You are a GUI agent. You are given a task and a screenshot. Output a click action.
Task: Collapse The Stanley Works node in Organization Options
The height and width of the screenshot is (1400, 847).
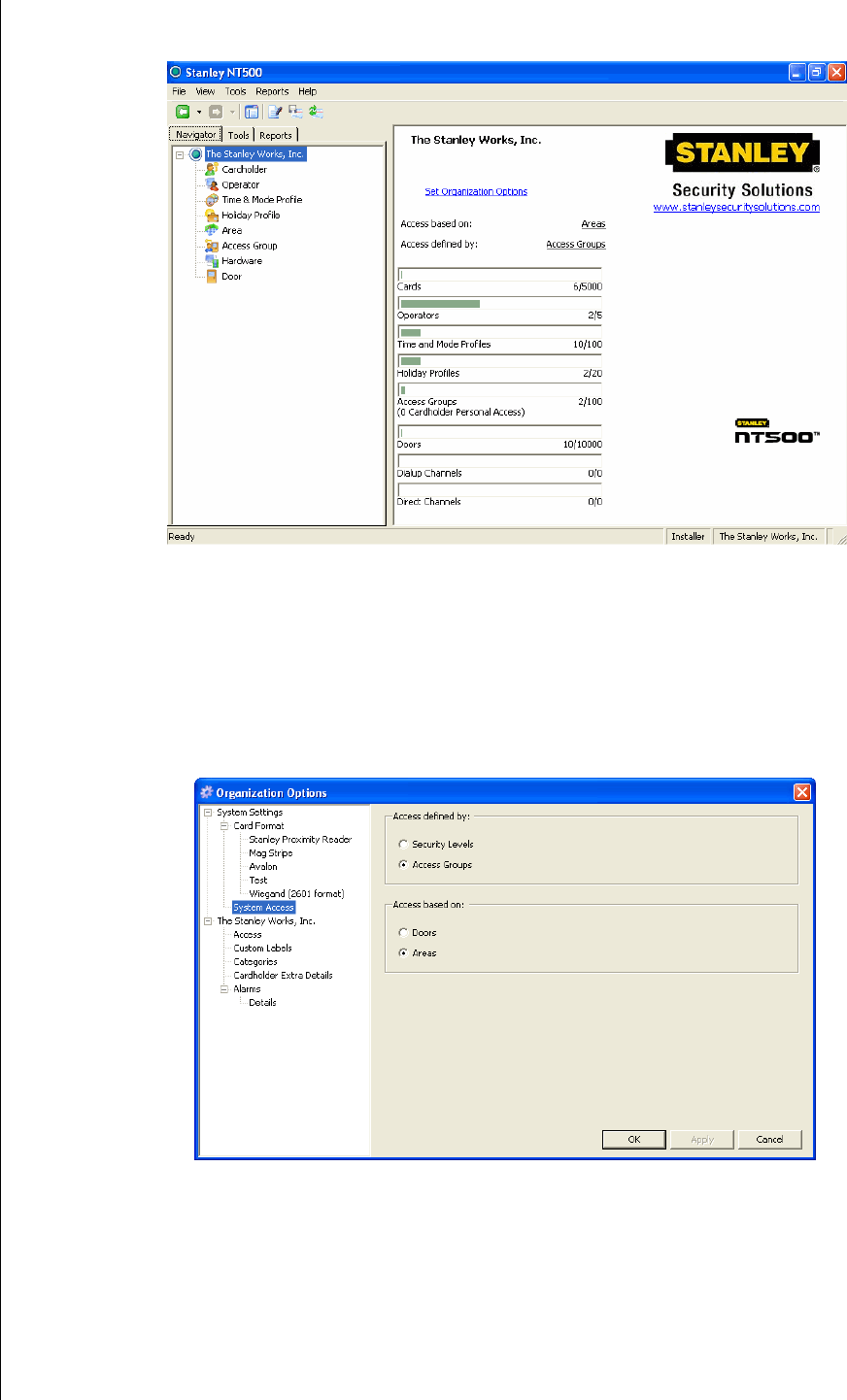pyautogui.click(x=208, y=921)
